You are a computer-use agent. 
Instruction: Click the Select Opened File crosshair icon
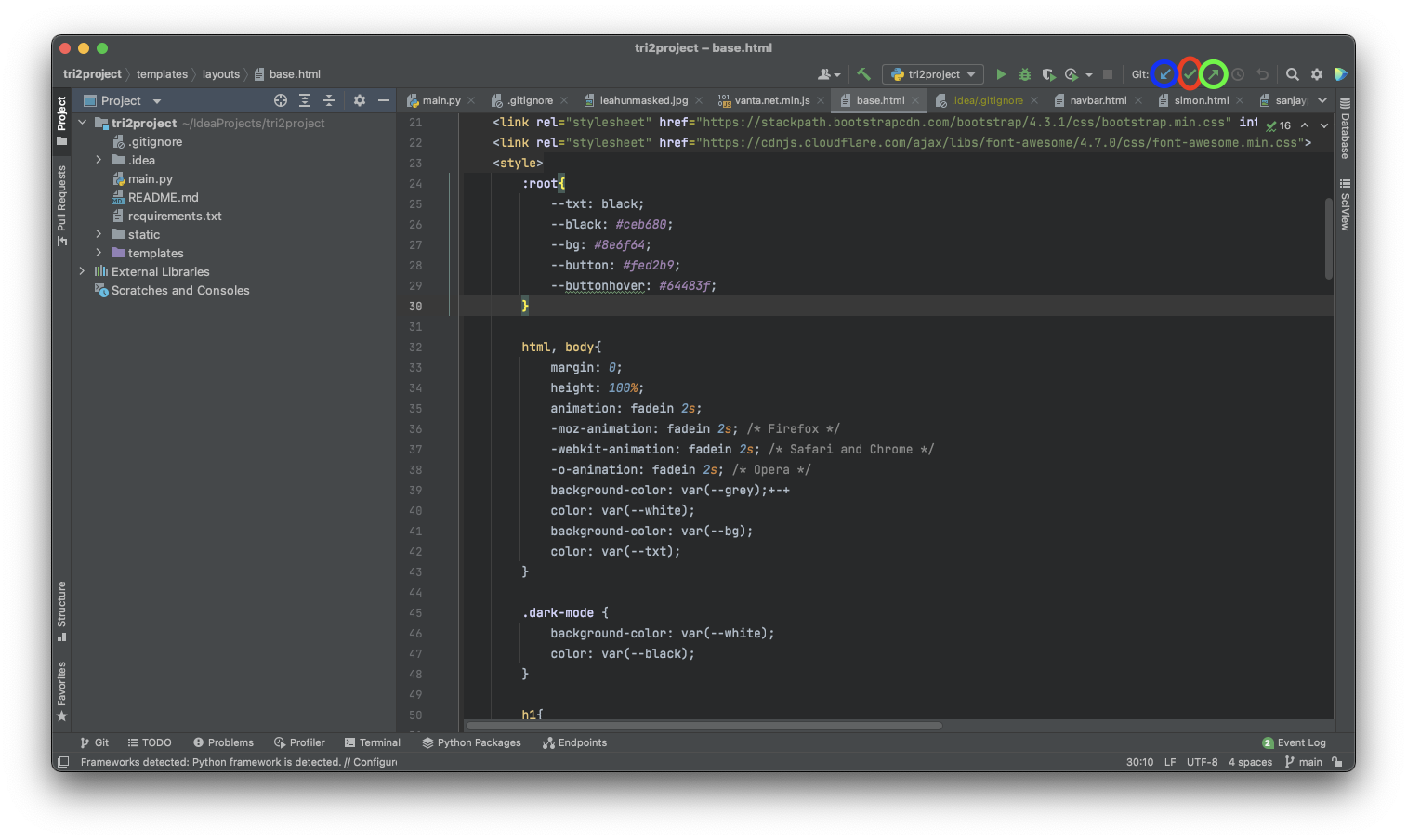point(281,100)
